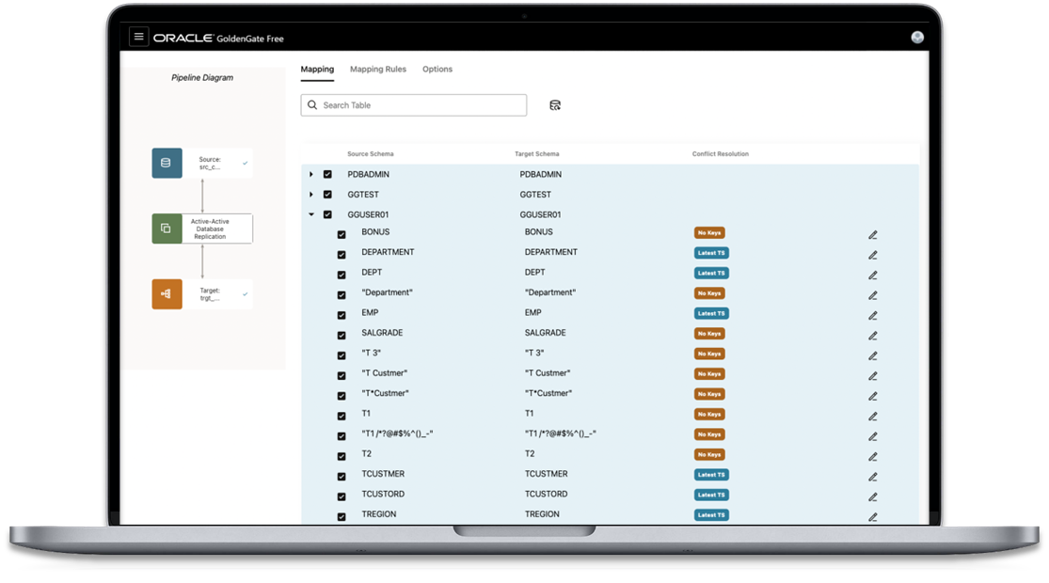Click the Target Schema column header

537,154
